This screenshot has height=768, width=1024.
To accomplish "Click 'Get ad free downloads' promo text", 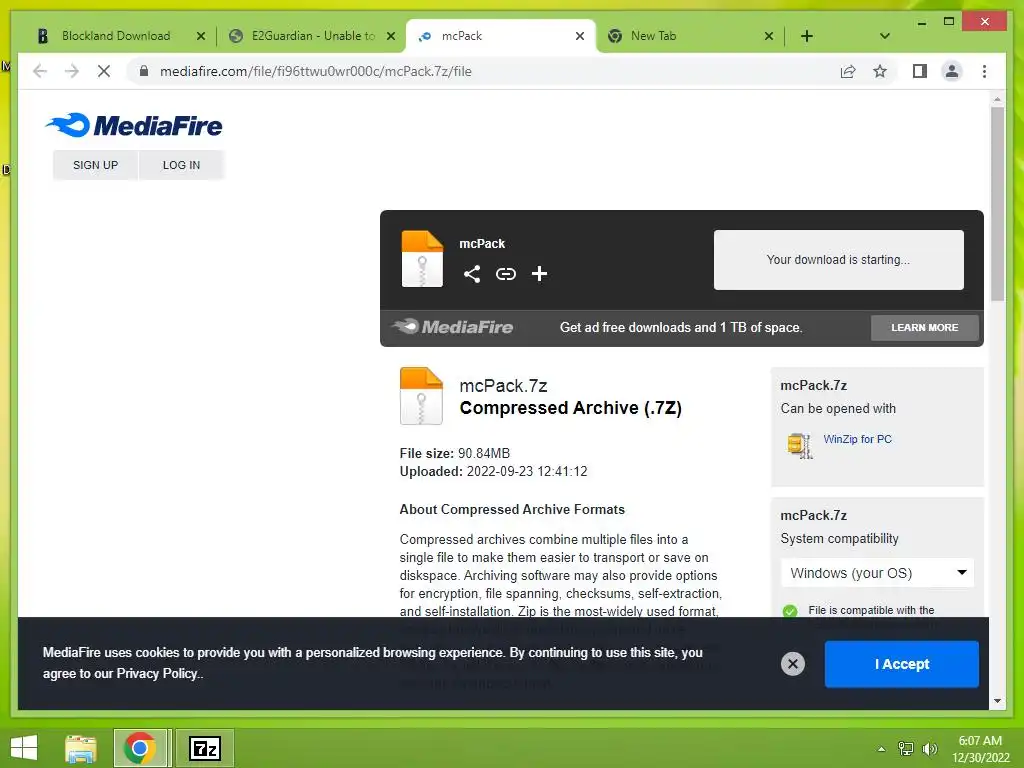I will [x=680, y=327].
